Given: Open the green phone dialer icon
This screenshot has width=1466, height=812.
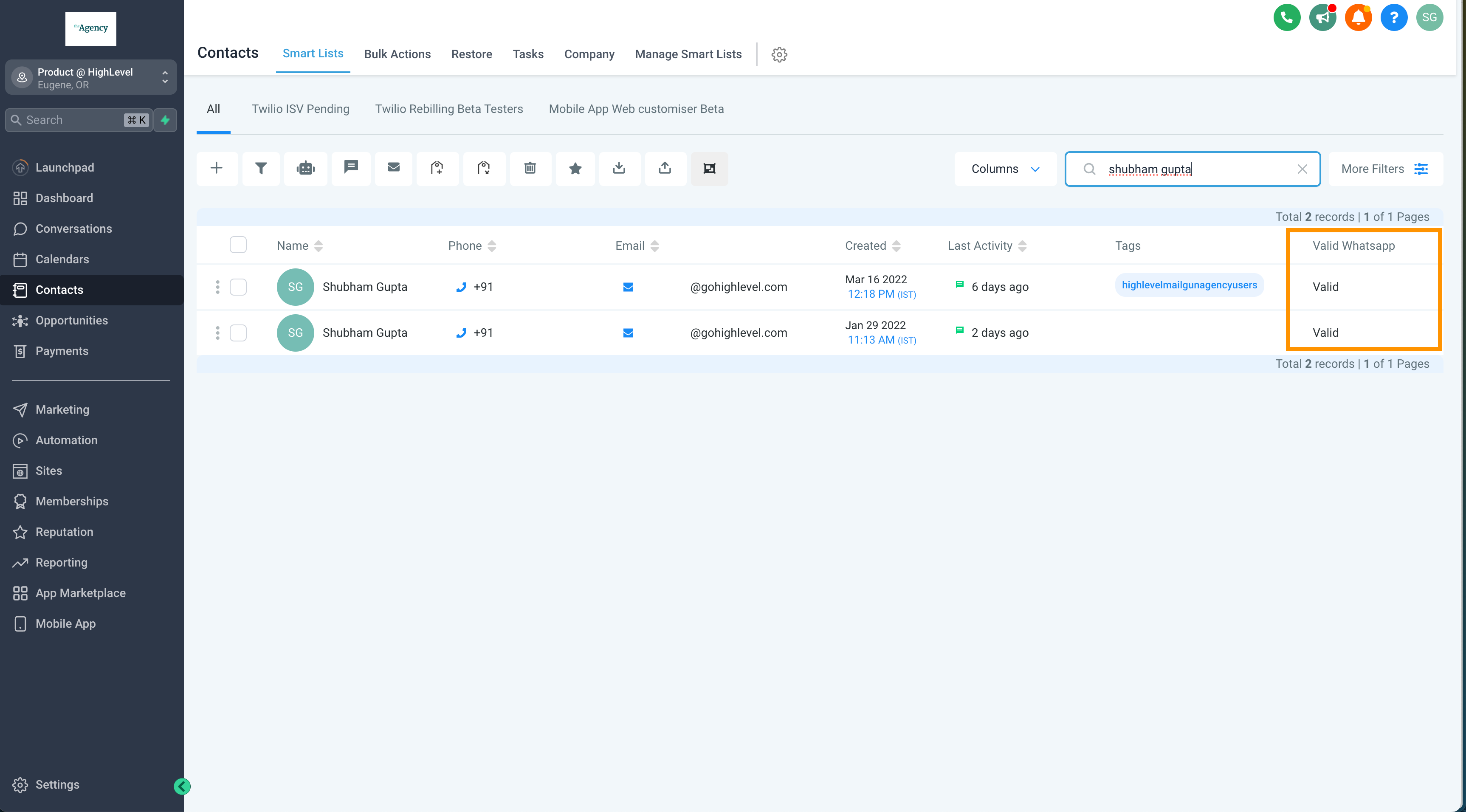Looking at the screenshot, I should [1287, 17].
